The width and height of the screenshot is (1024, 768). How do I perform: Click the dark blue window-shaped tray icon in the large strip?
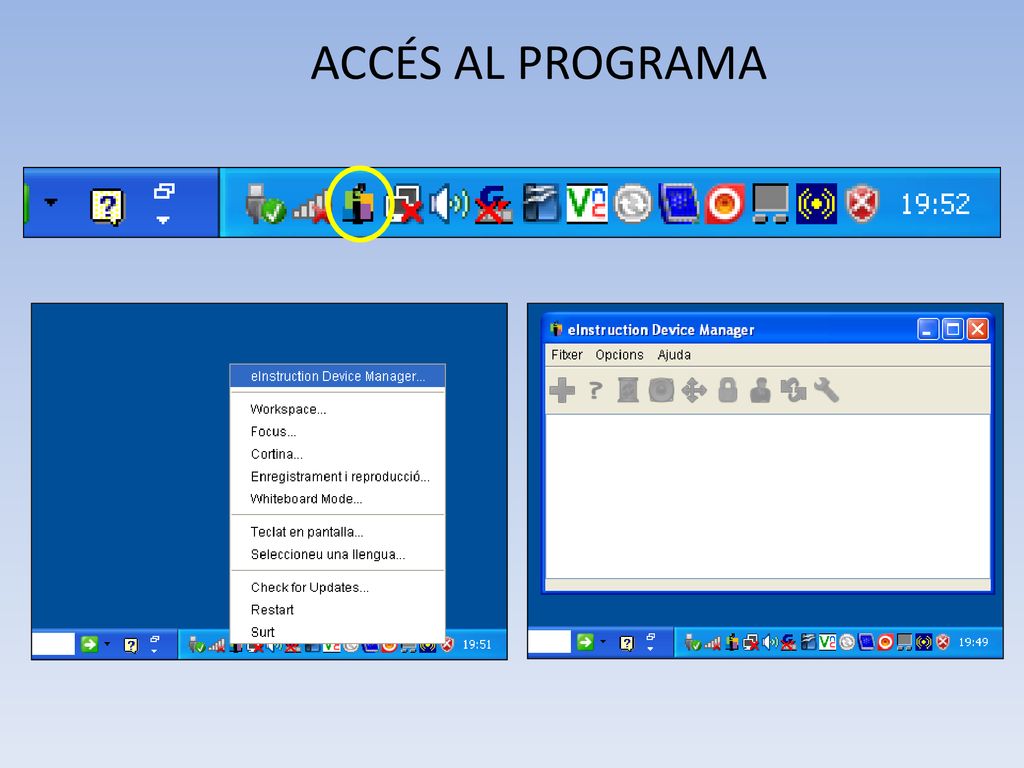click(541, 204)
